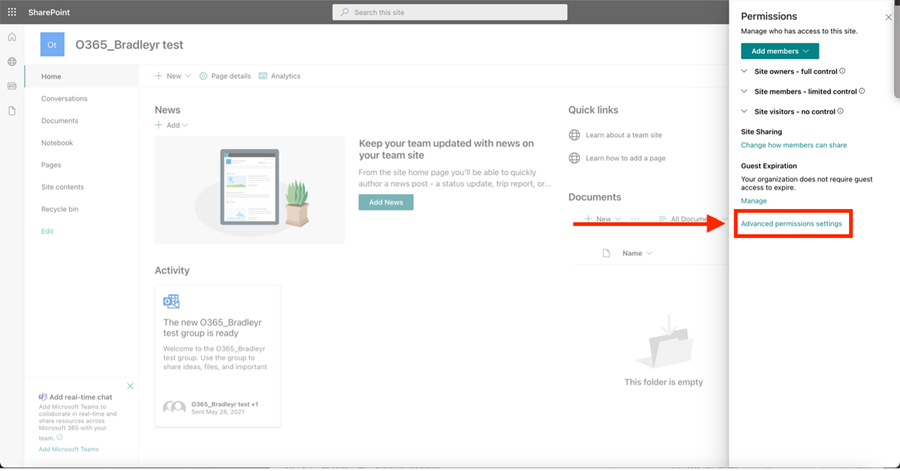The image size is (900, 471).
Task: Open the Learn how to add a page link
Action: [626, 158]
